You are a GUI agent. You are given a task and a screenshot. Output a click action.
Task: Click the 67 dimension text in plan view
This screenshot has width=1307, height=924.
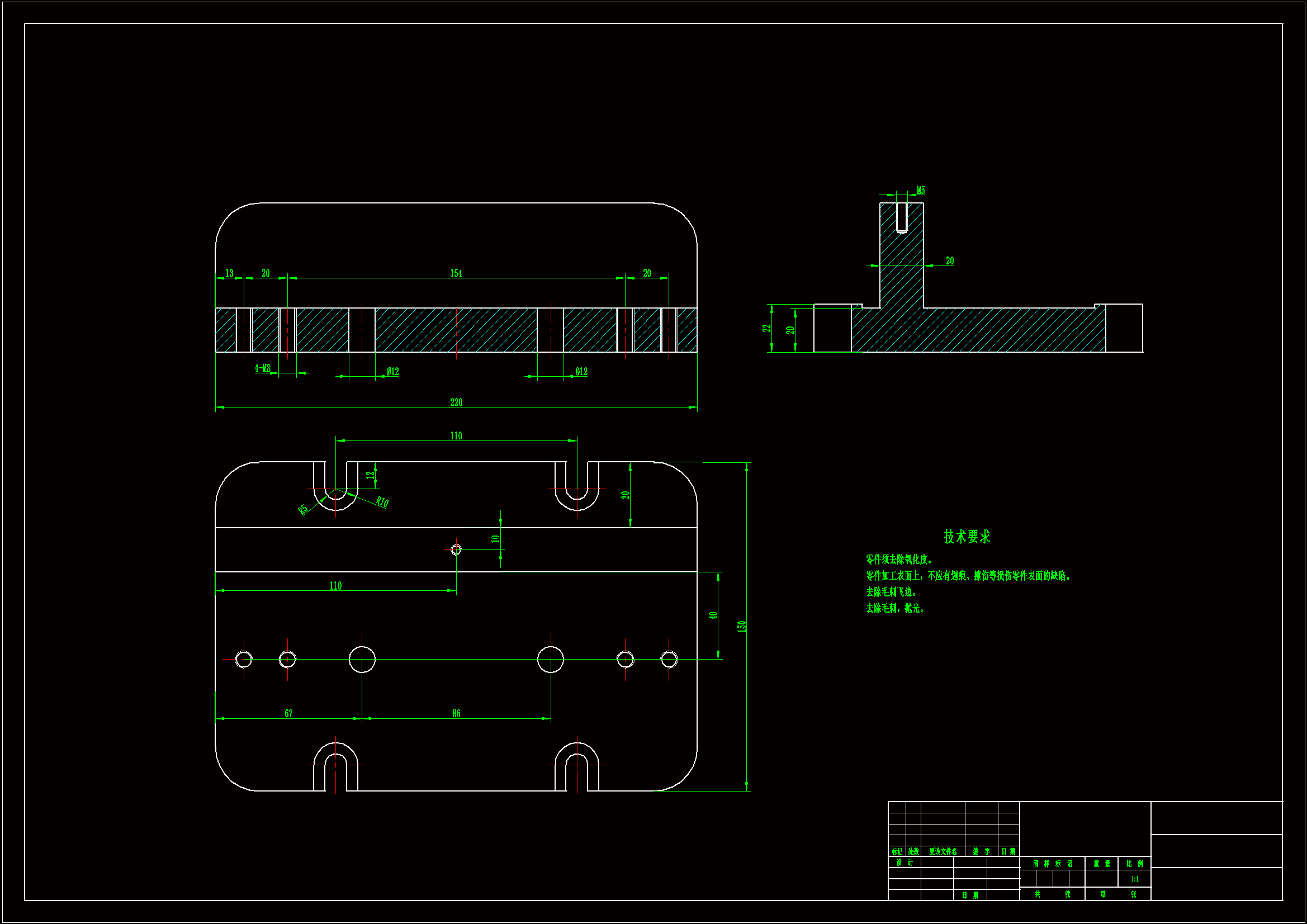point(288,714)
